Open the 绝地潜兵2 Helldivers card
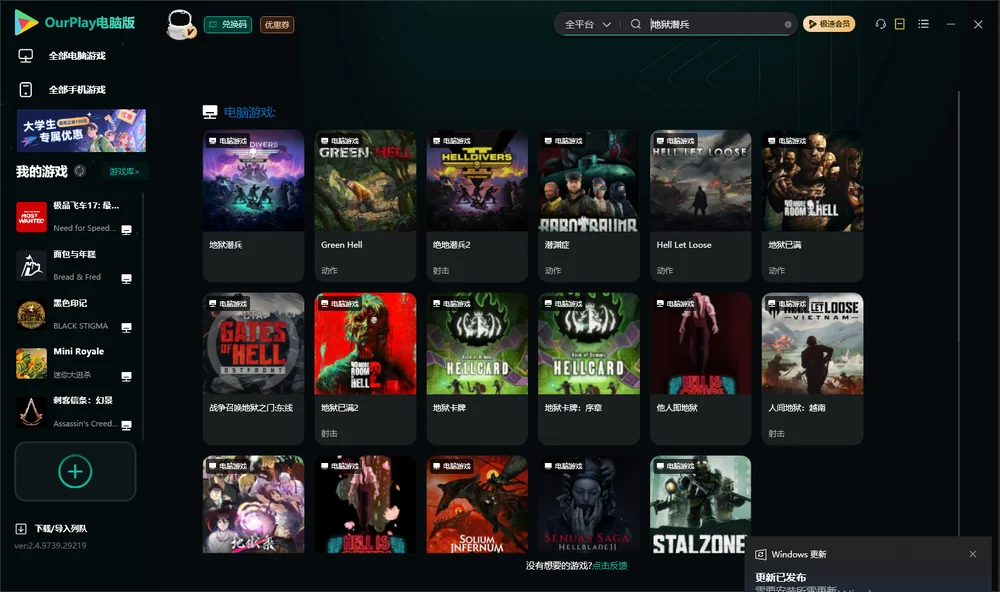Screen dimensions: 1000x592 point(477,205)
